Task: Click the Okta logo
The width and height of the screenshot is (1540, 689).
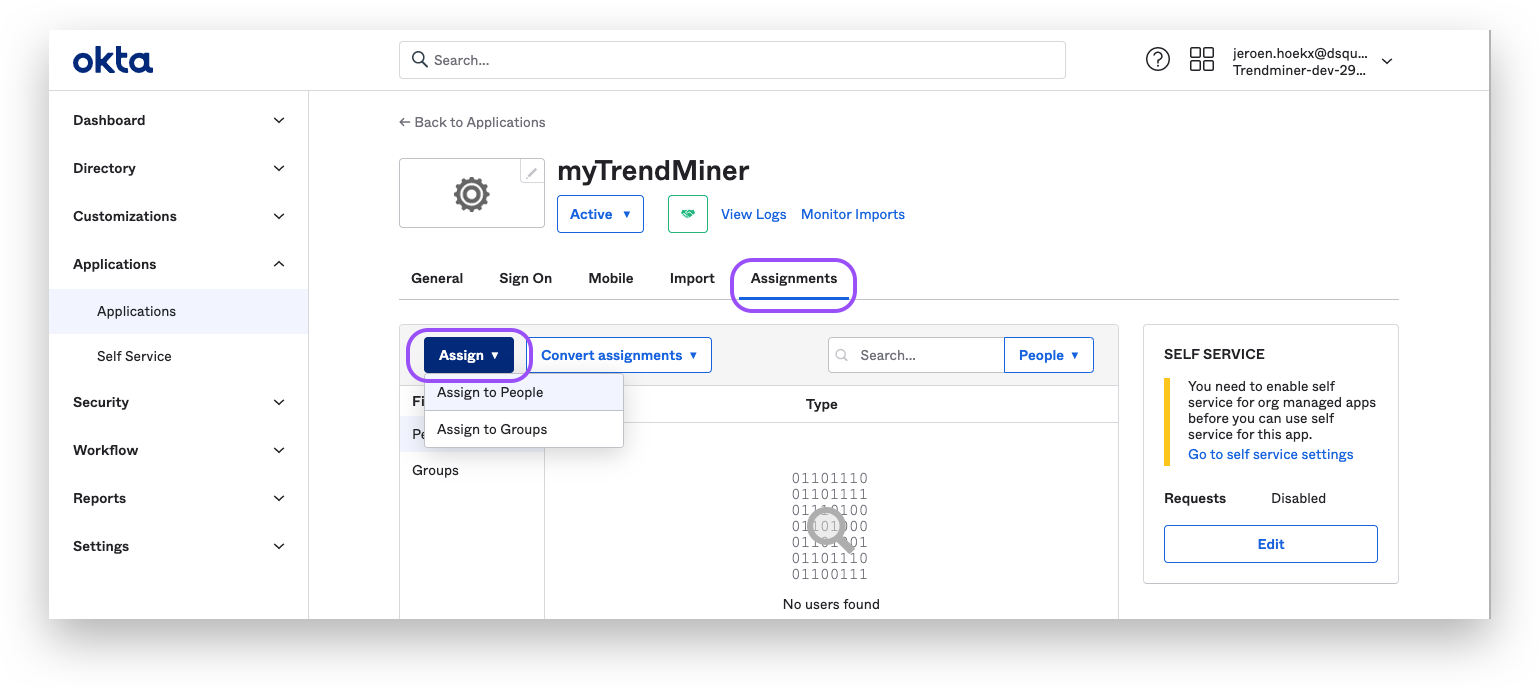Action: point(113,61)
